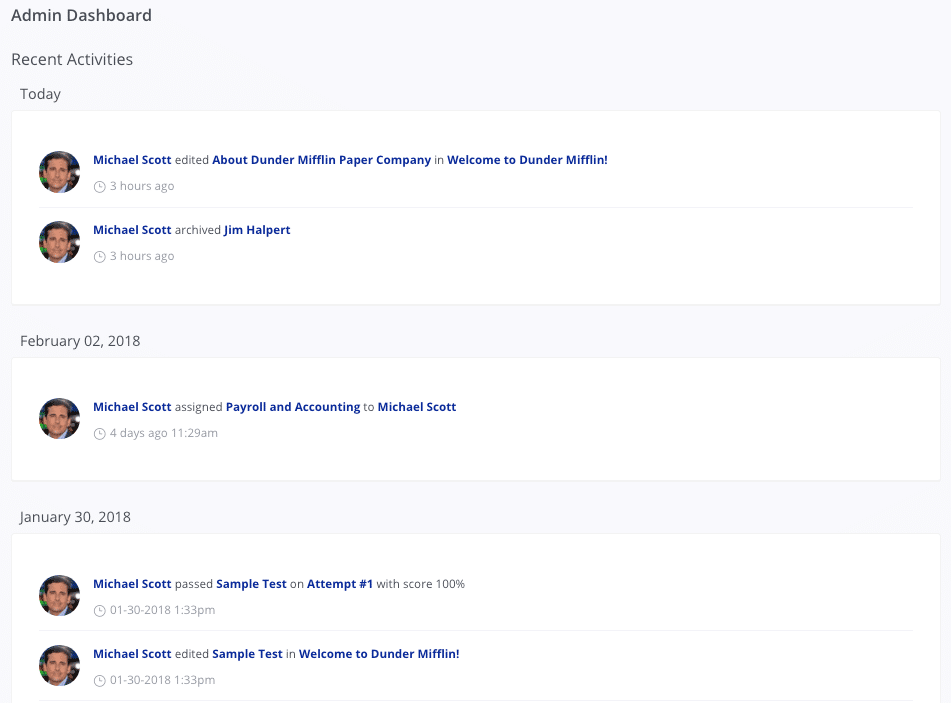The image size is (951, 703).
Task: Click the 4 days ago 11:29am timestamp
Action: click(x=164, y=433)
